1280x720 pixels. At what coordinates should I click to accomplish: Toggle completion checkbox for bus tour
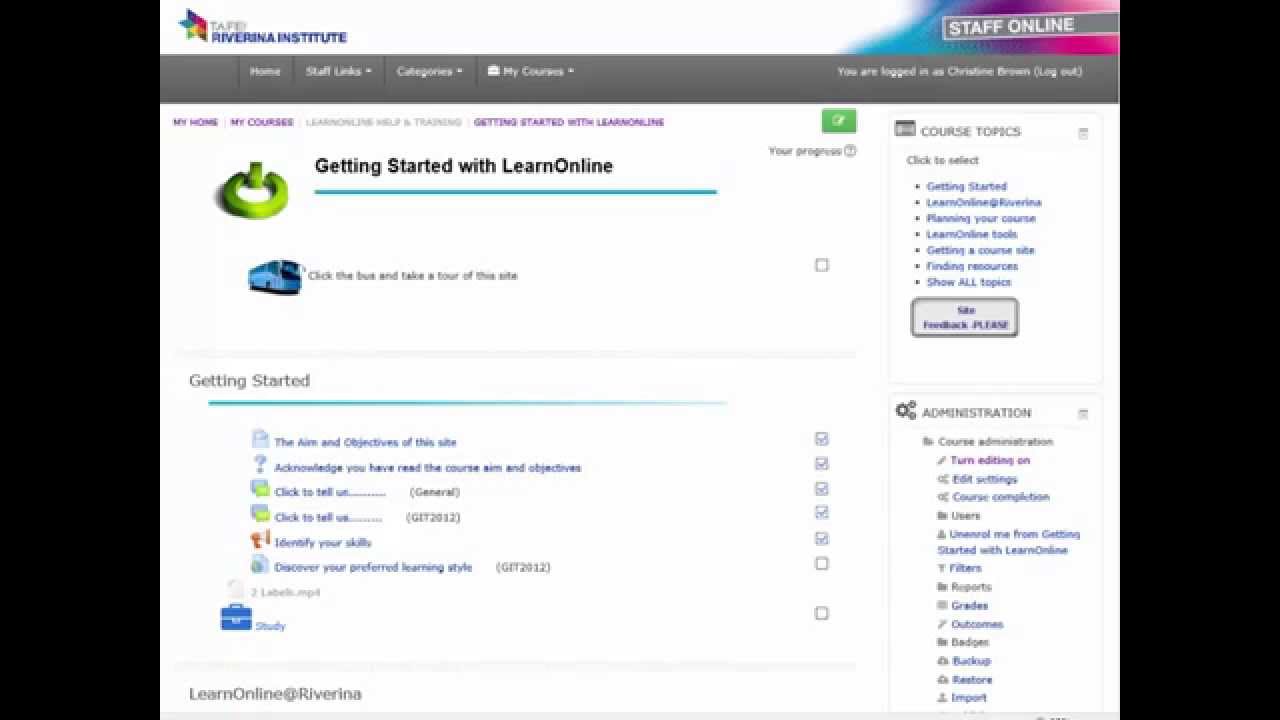click(x=821, y=265)
